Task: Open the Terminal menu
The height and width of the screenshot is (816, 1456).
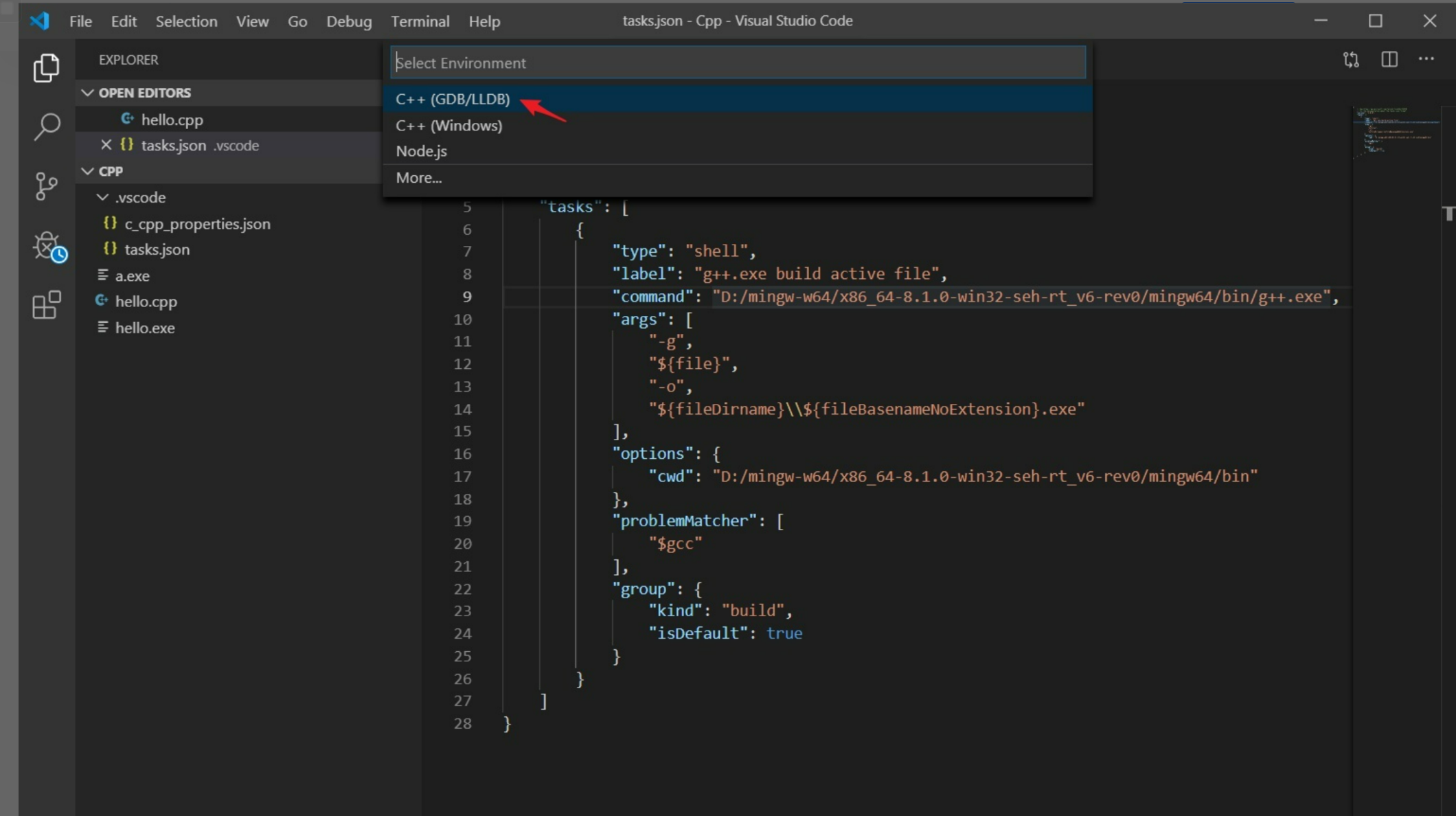Action: (420, 21)
